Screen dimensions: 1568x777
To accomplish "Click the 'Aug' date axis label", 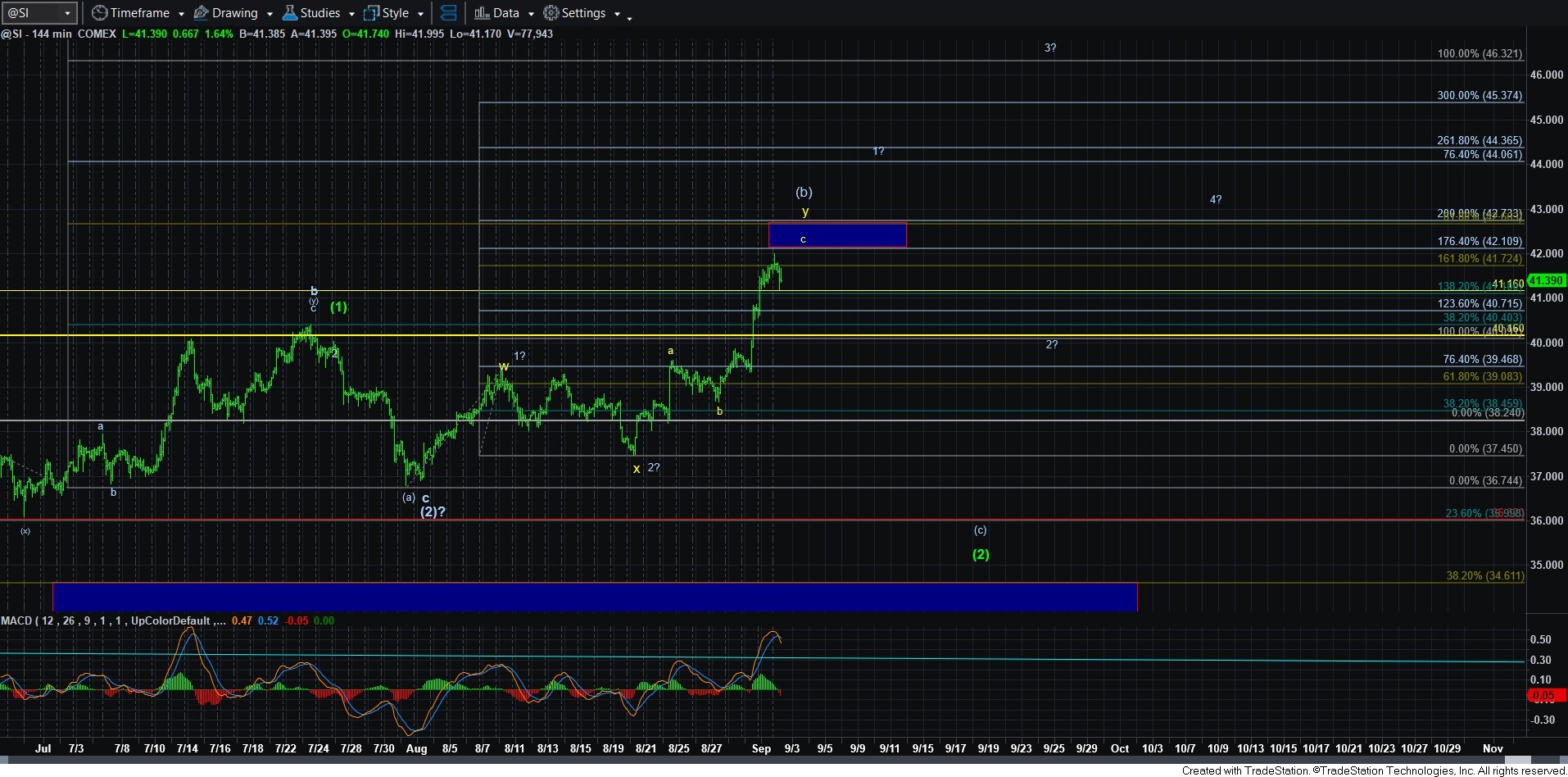I will 417,748.
